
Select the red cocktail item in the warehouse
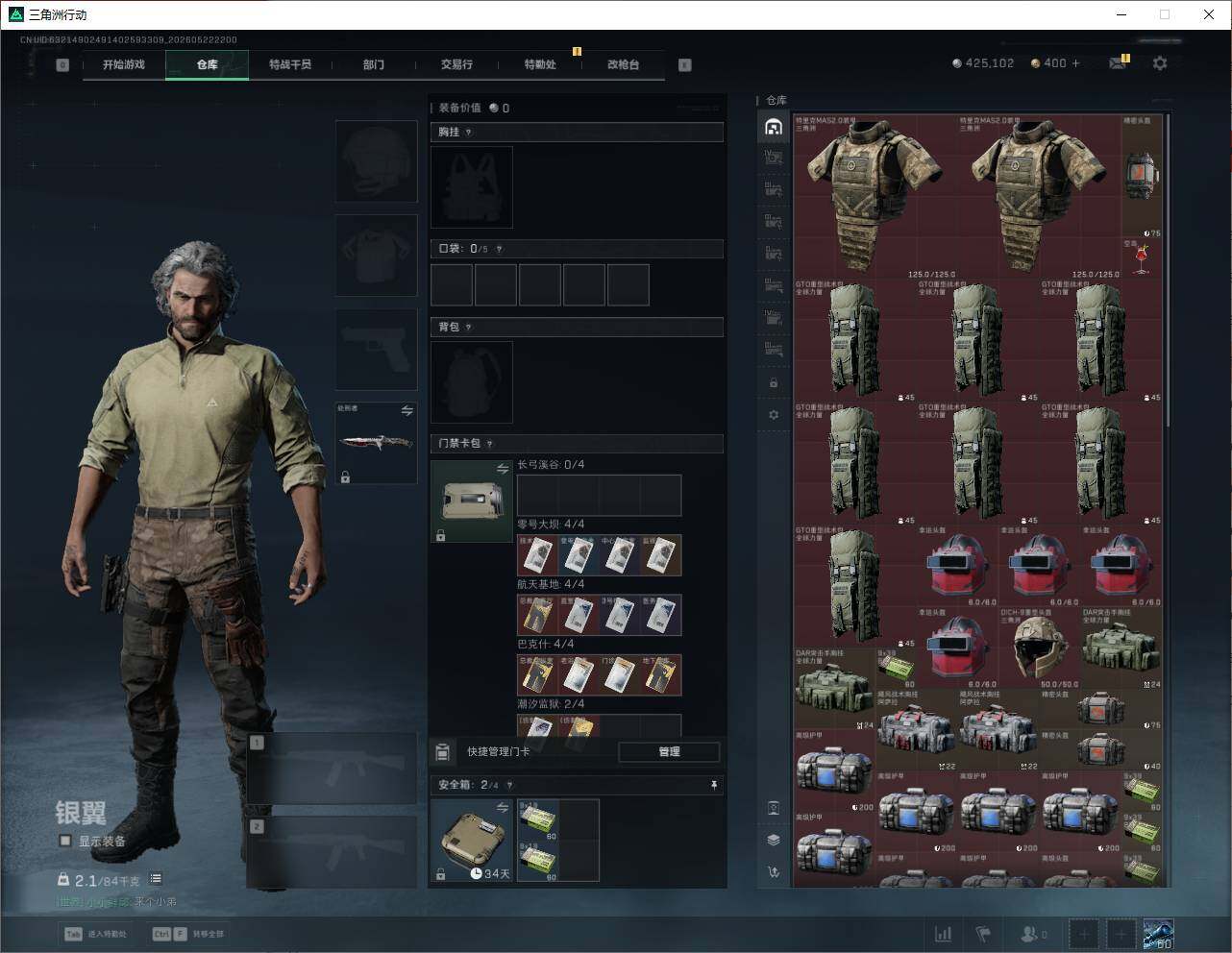click(1142, 258)
